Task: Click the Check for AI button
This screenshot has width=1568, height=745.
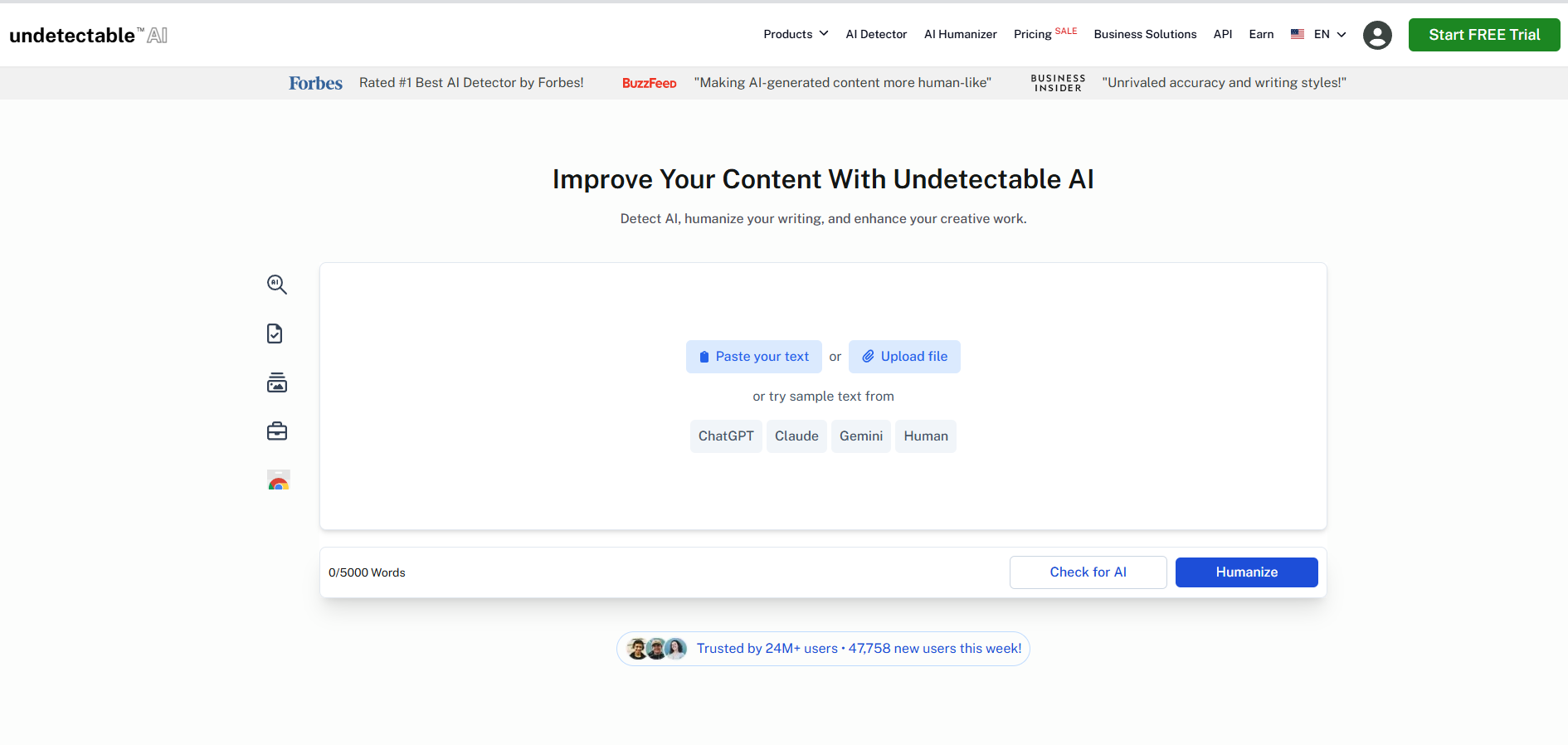Action: [1088, 572]
